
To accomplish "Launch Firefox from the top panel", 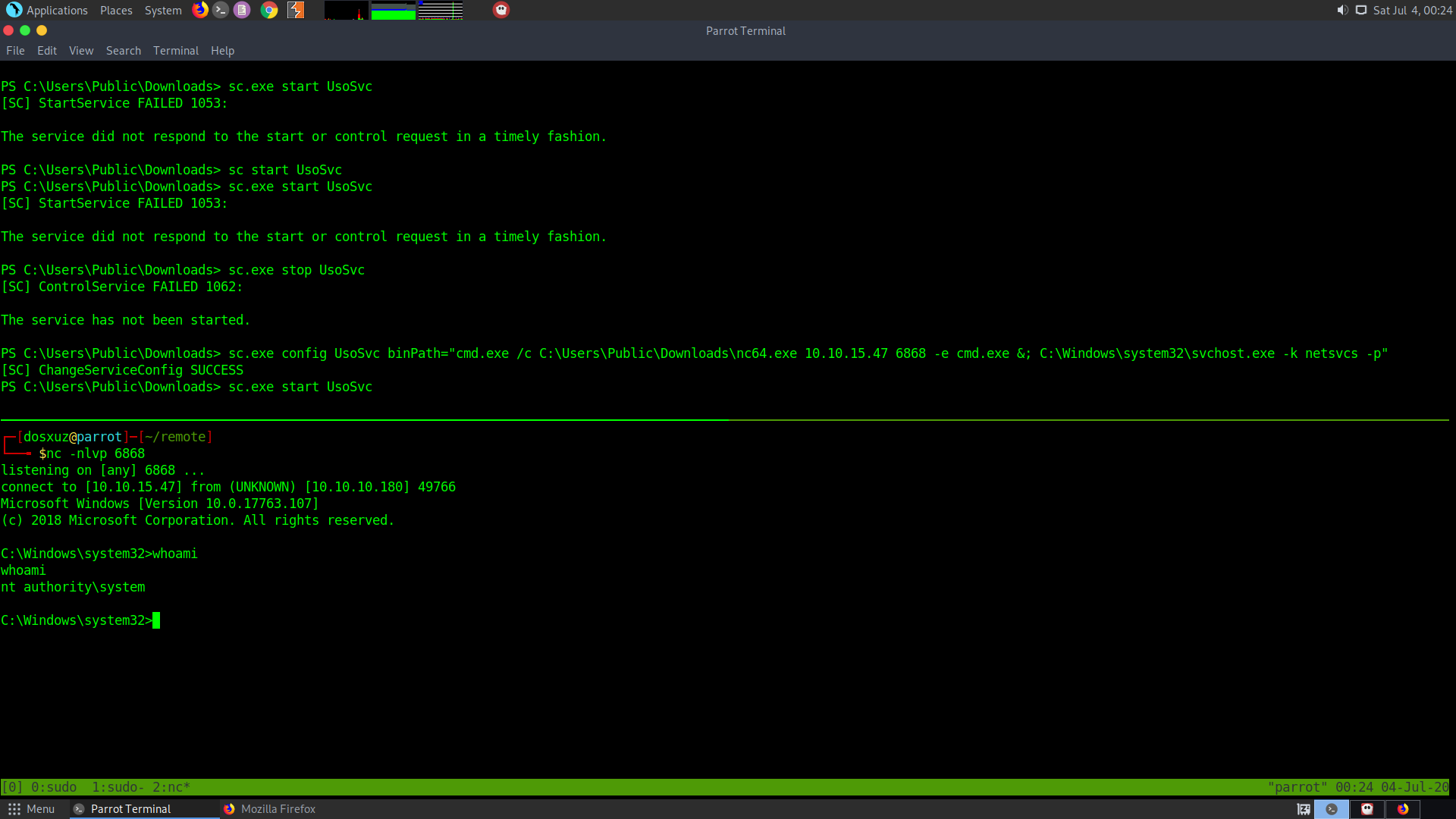I will point(200,10).
